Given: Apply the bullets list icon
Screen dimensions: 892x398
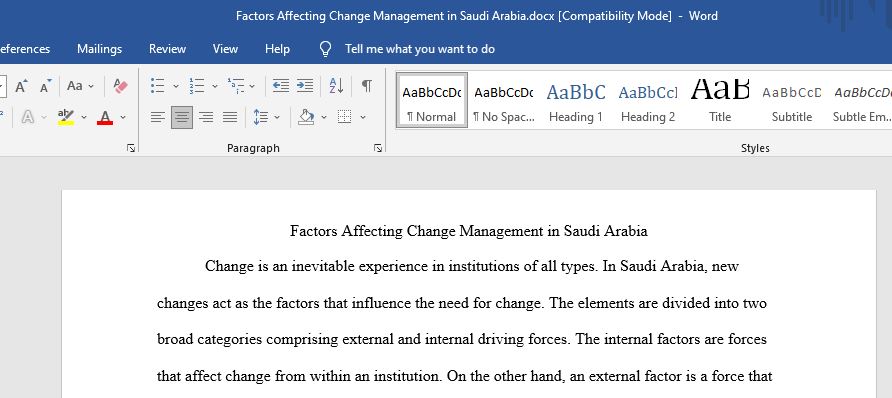Looking at the screenshot, I should (158, 86).
